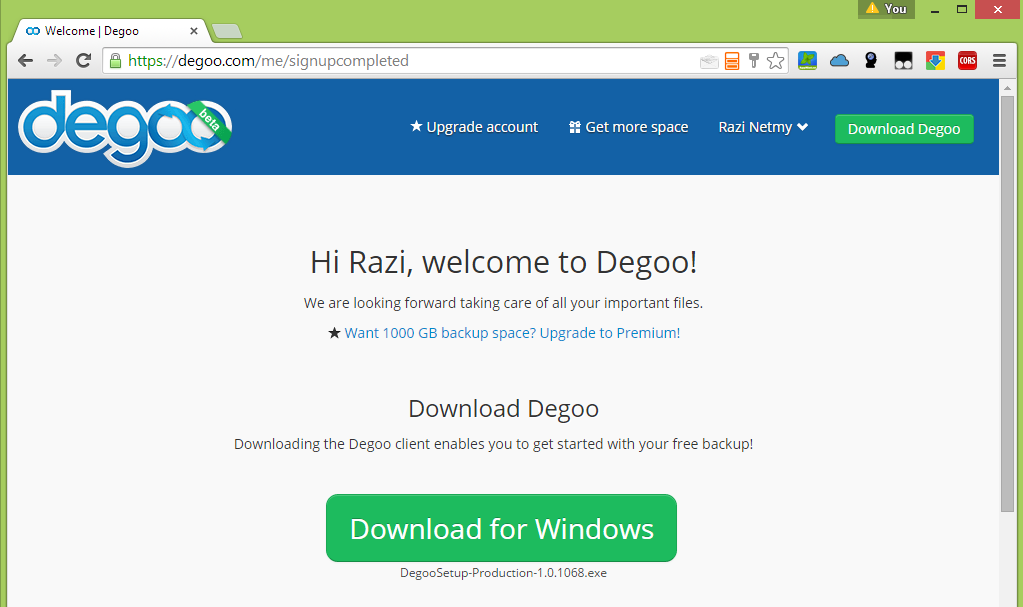Viewport: 1023px width, 607px height.
Task: Open the blue cloud extension
Action: [839, 61]
